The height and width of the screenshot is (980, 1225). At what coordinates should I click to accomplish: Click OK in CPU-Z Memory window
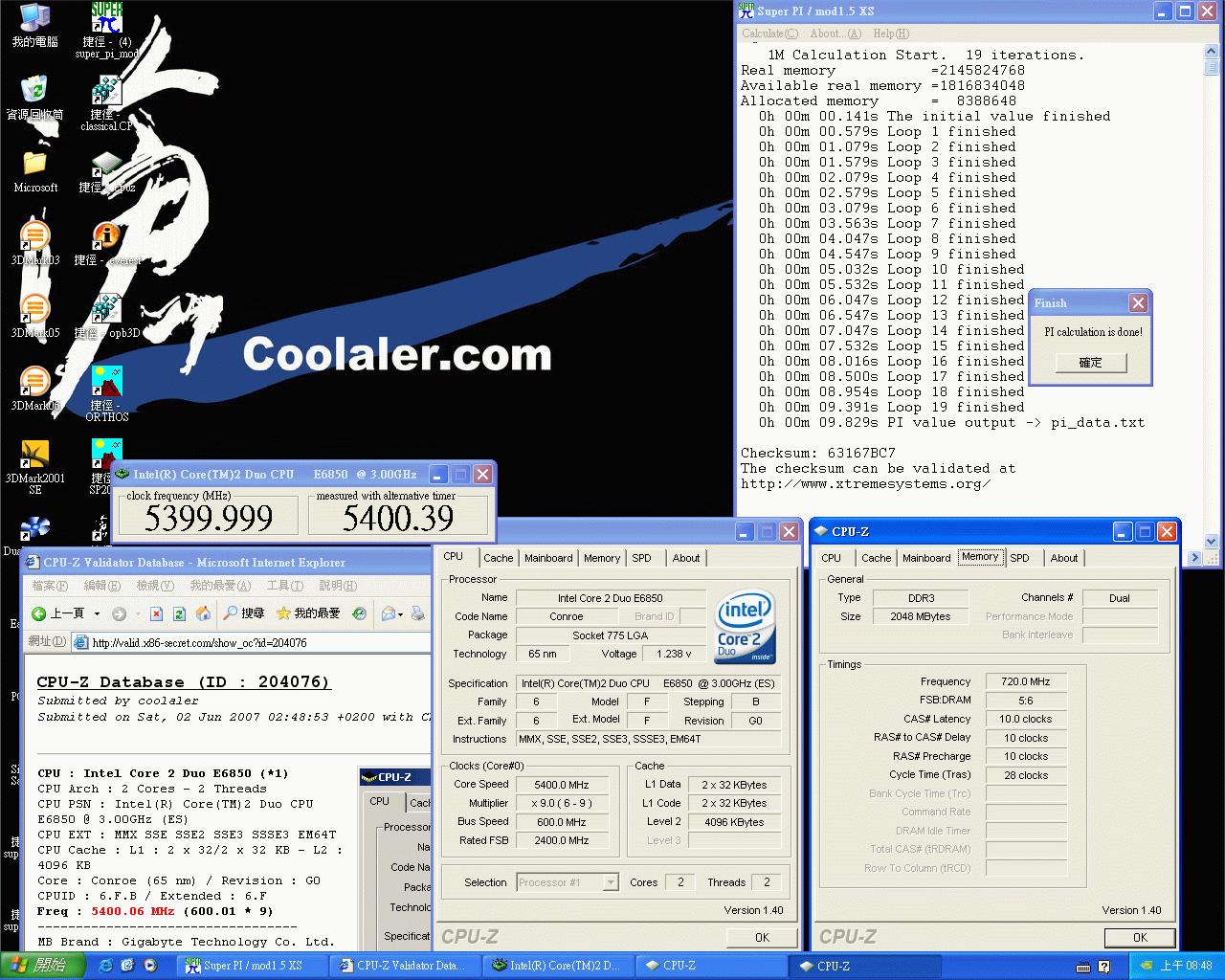coord(1140,938)
